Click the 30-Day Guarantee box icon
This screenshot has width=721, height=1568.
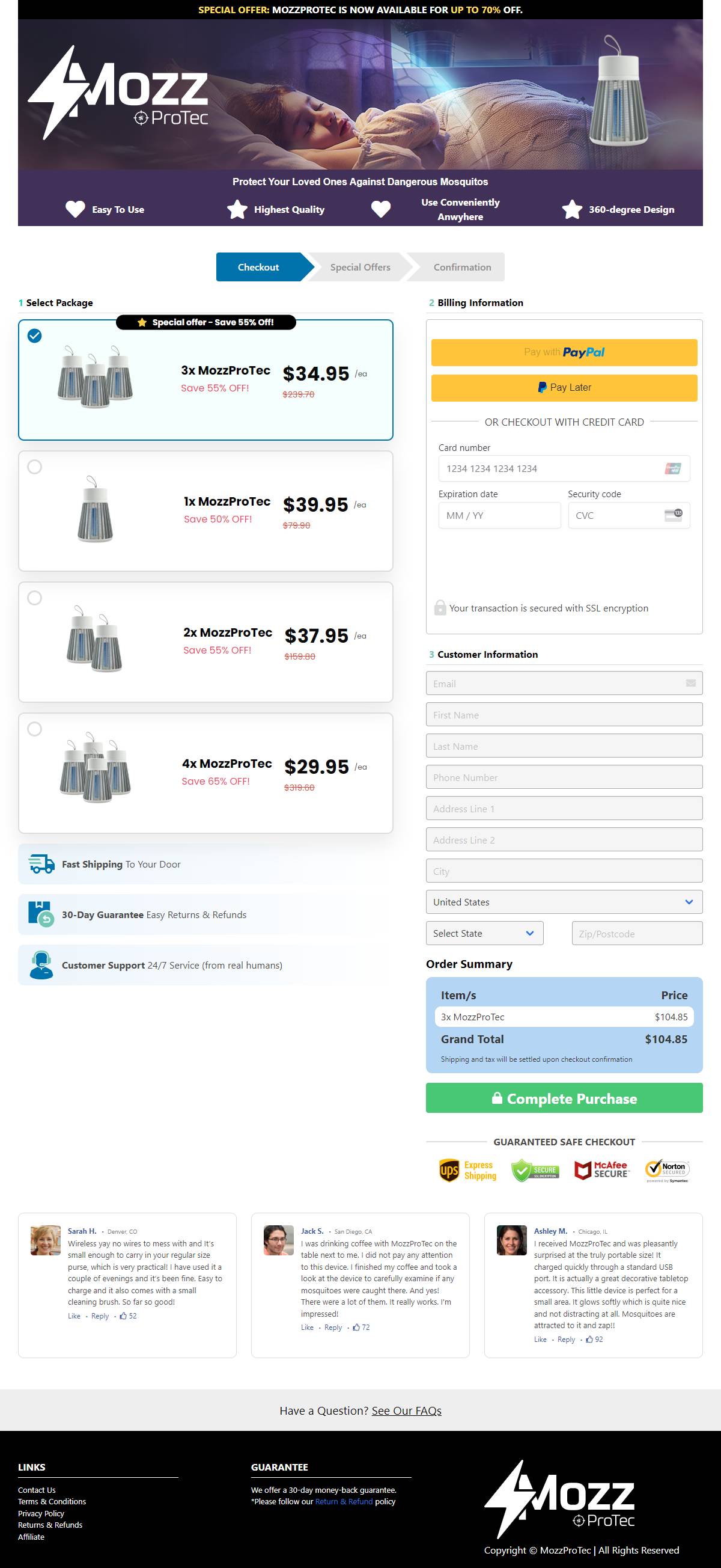(x=41, y=914)
